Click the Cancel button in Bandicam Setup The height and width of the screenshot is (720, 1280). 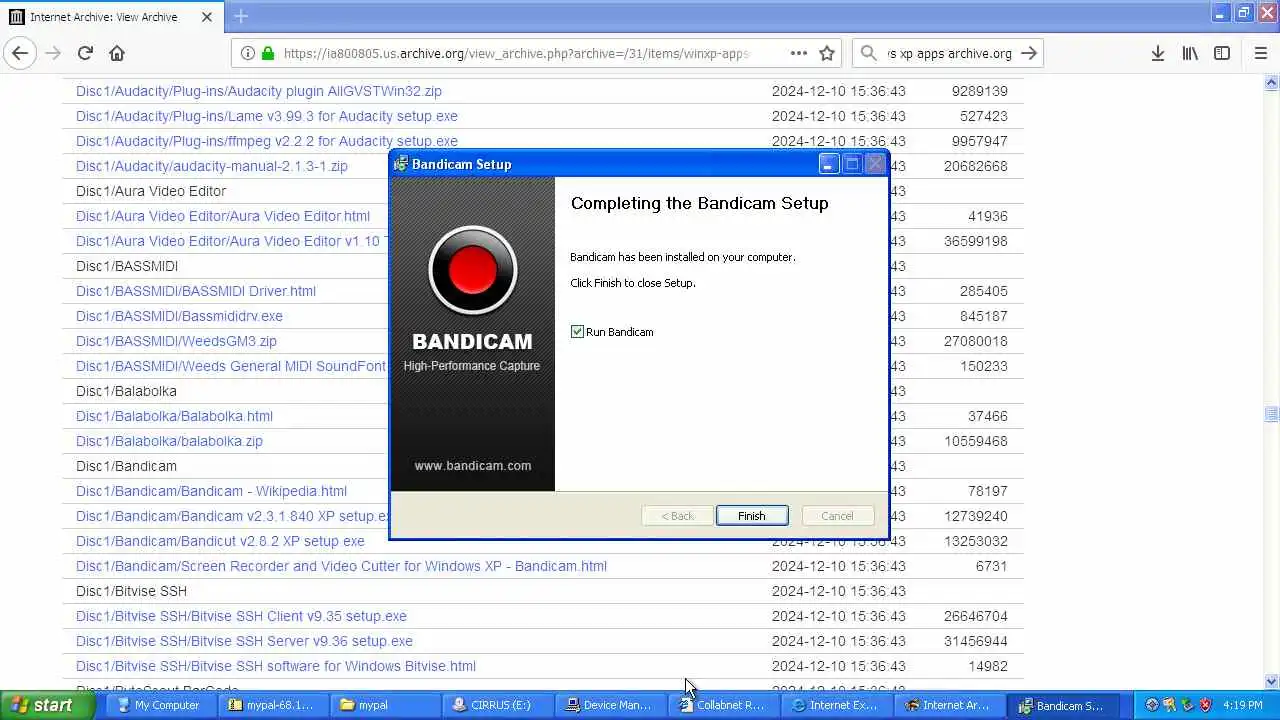[837, 516]
